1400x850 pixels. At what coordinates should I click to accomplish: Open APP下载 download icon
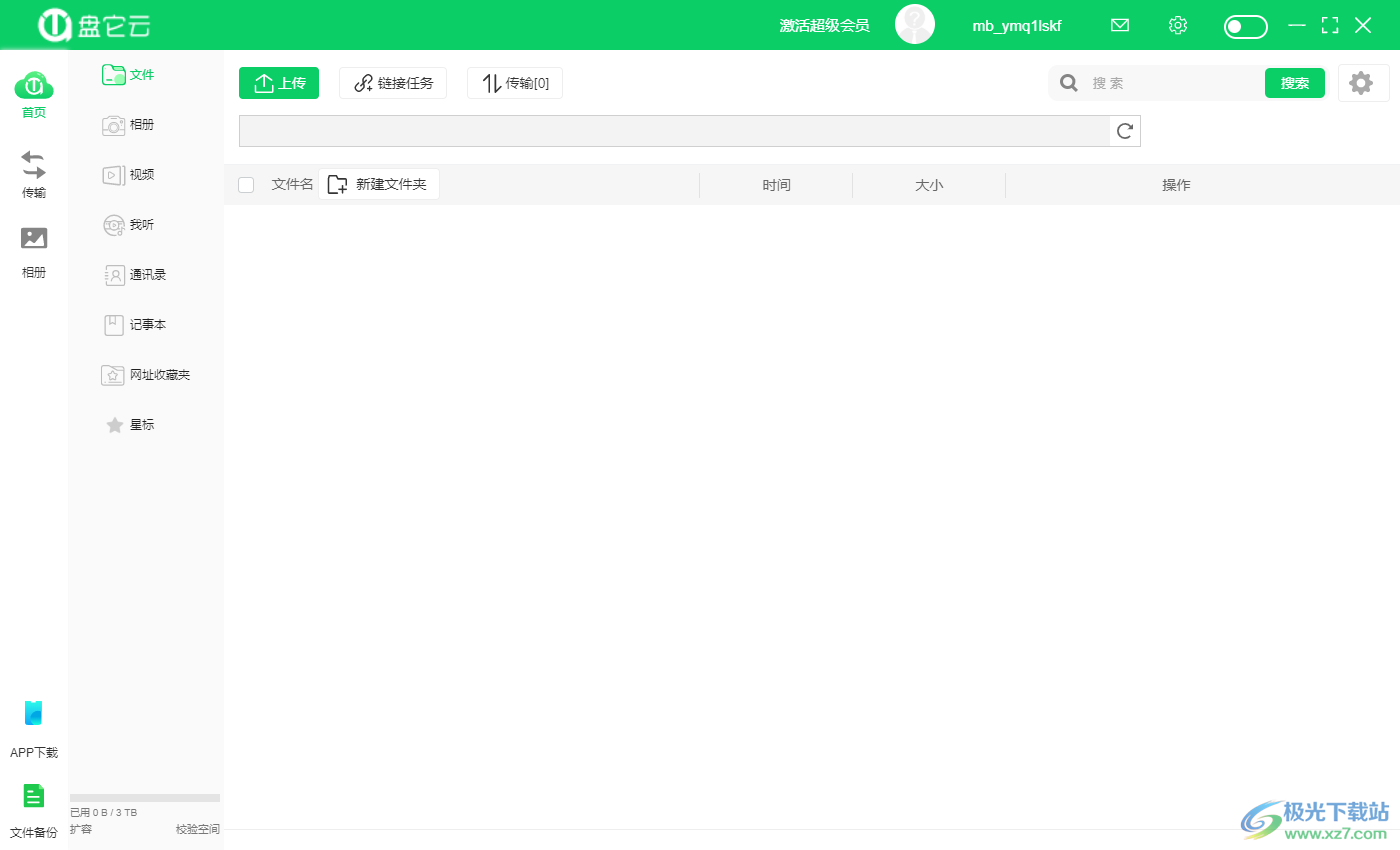tap(33, 713)
